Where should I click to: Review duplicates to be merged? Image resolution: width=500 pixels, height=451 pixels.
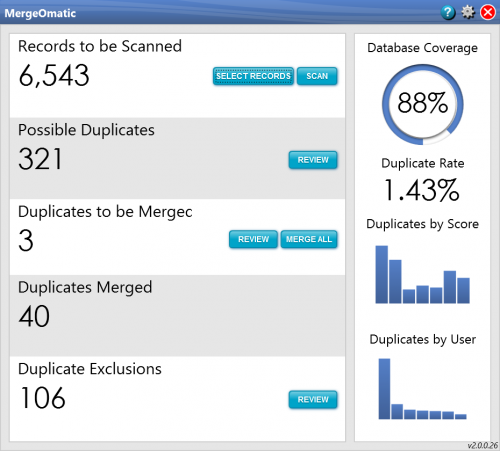coord(253,239)
